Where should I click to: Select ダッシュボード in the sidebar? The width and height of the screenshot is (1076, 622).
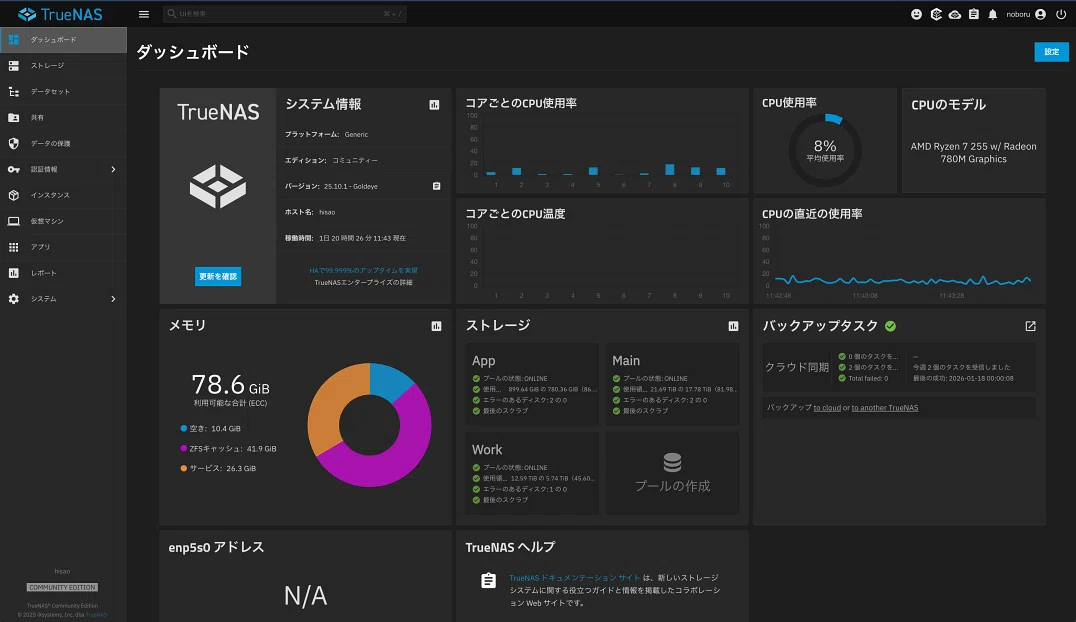[x=63, y=40]
